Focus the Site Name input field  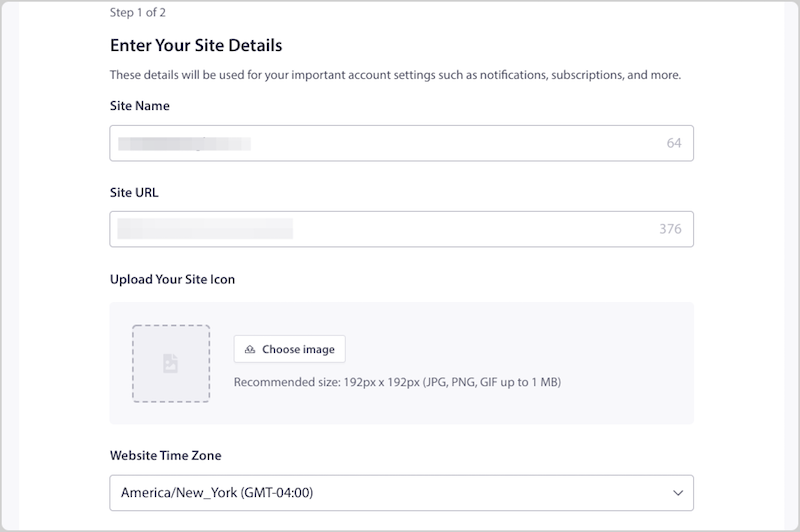(x=401, y=143)
